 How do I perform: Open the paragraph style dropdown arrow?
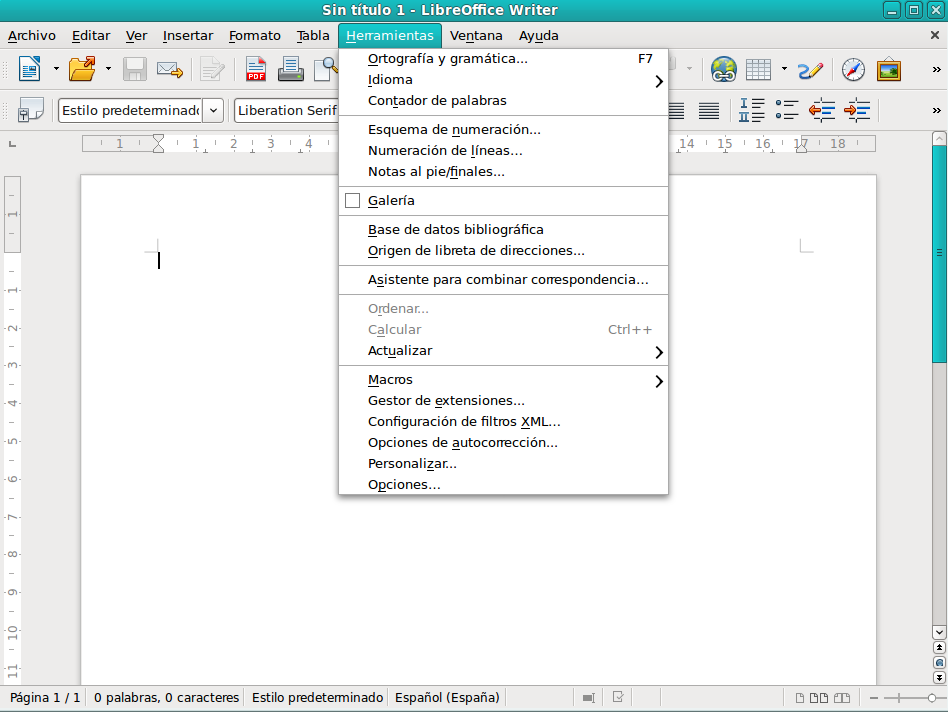213,111
